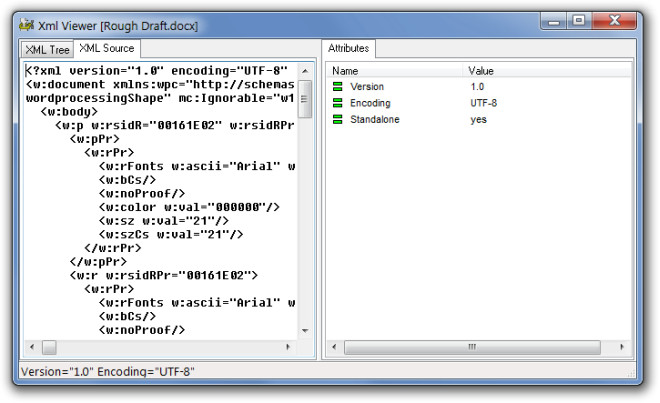The image size is (660, 403).
Task: Select the Encoding attribute row
Action: coord(478,103)
